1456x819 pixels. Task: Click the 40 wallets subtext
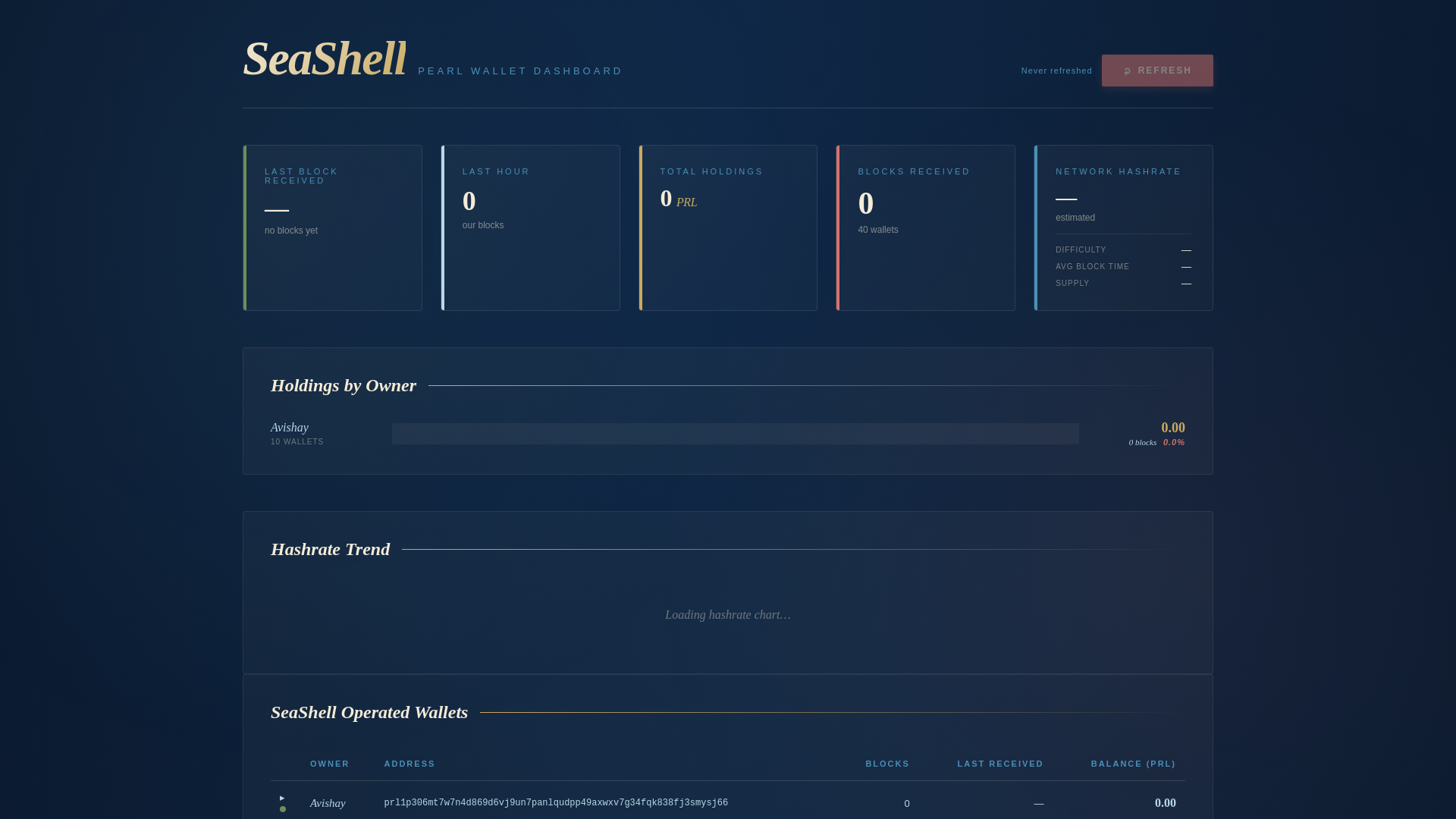point(877,230)
